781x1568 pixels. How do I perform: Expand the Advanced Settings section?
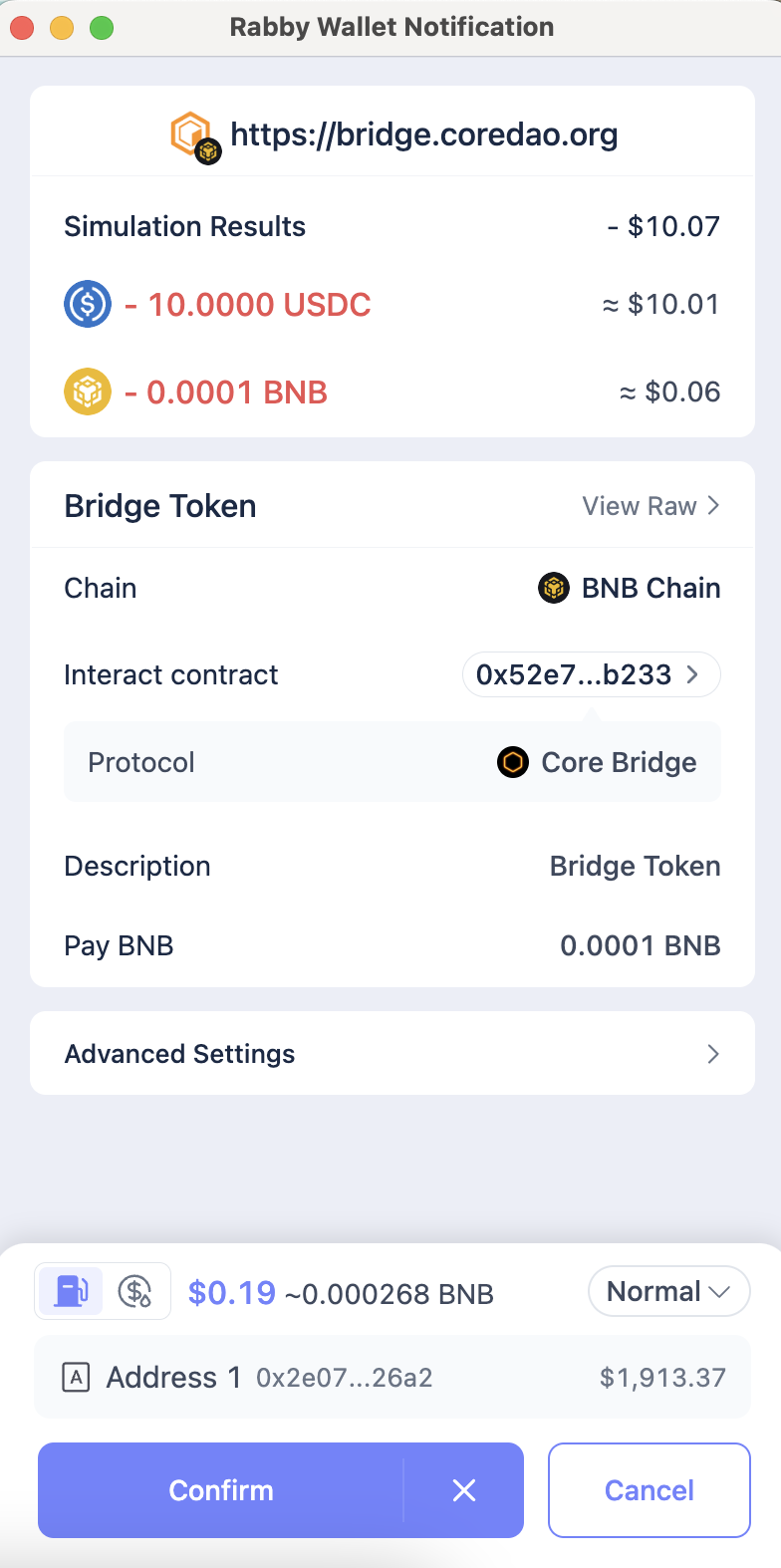[391, 1053]
